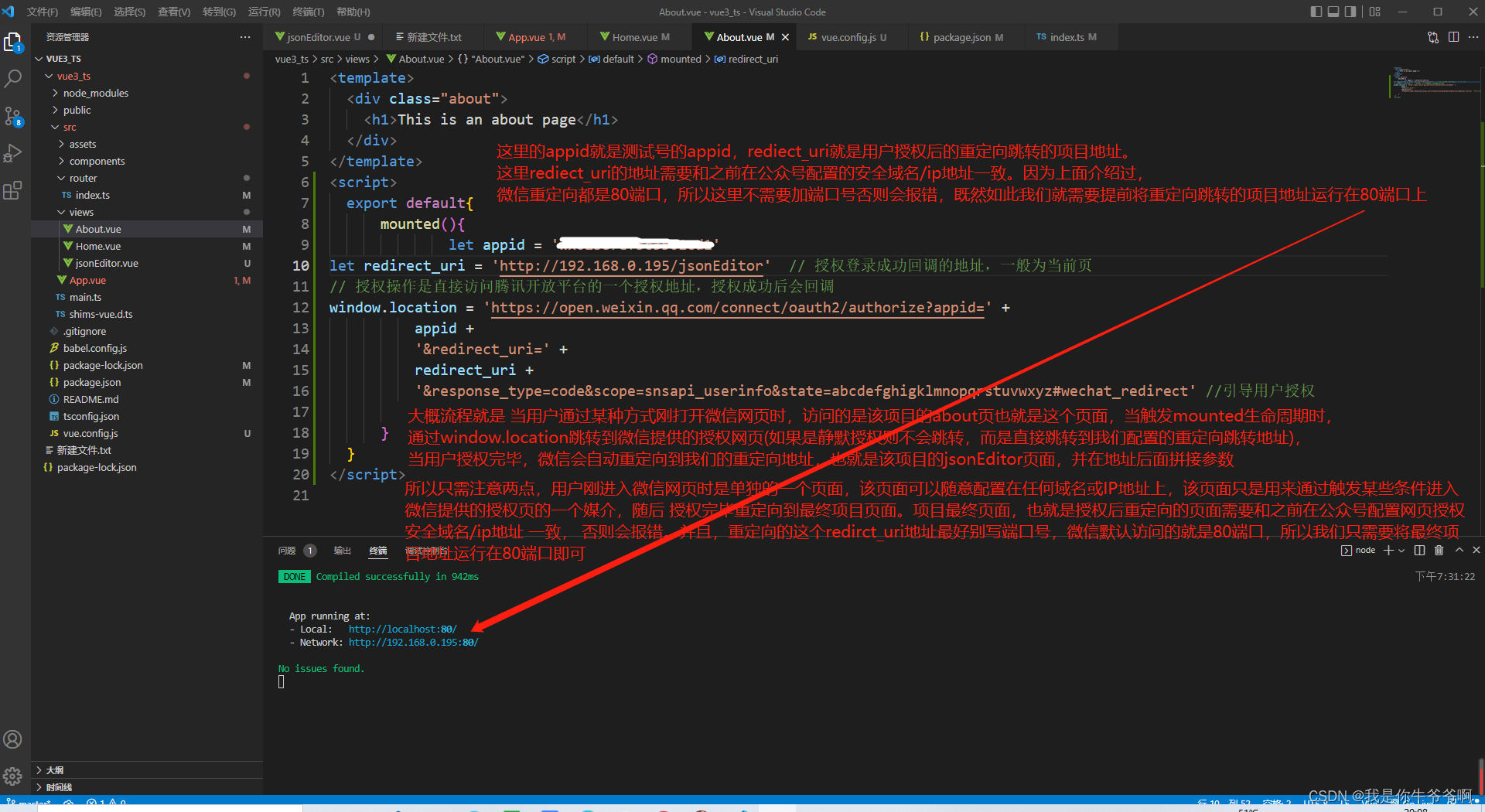Toggle secondary side bar visibility

pos(1350,12)
